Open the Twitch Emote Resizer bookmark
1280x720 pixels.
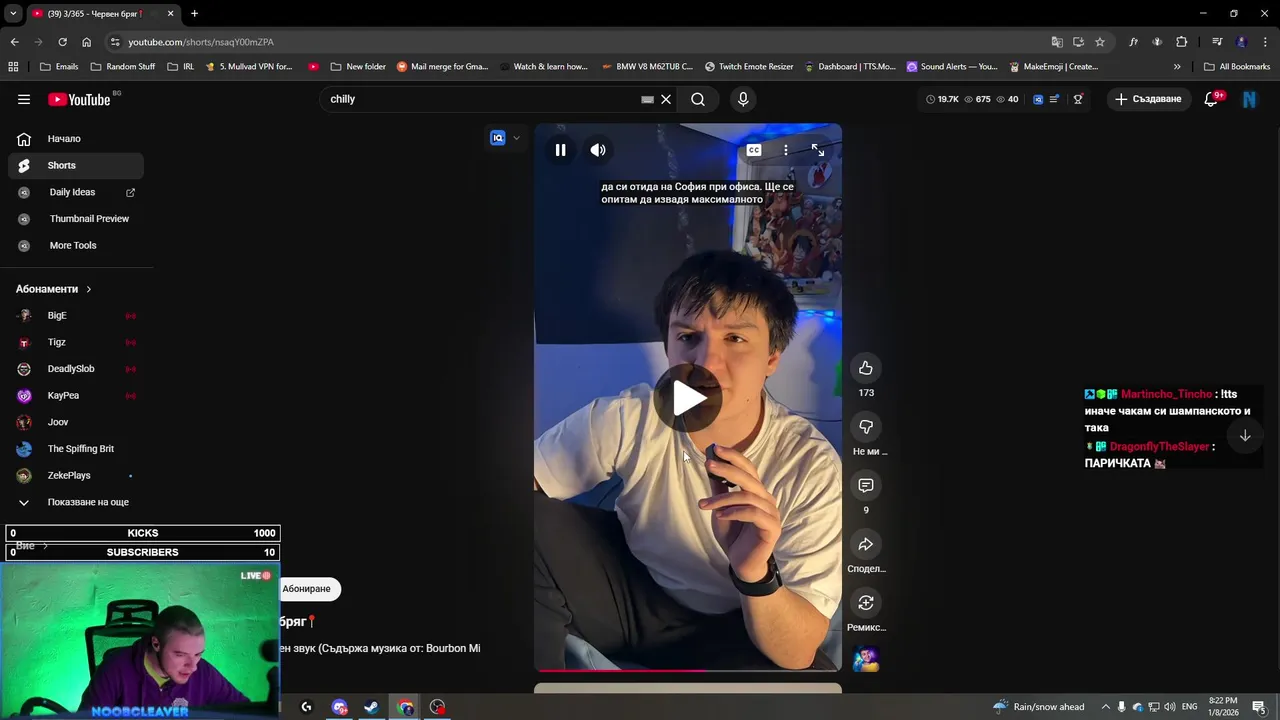749,67
